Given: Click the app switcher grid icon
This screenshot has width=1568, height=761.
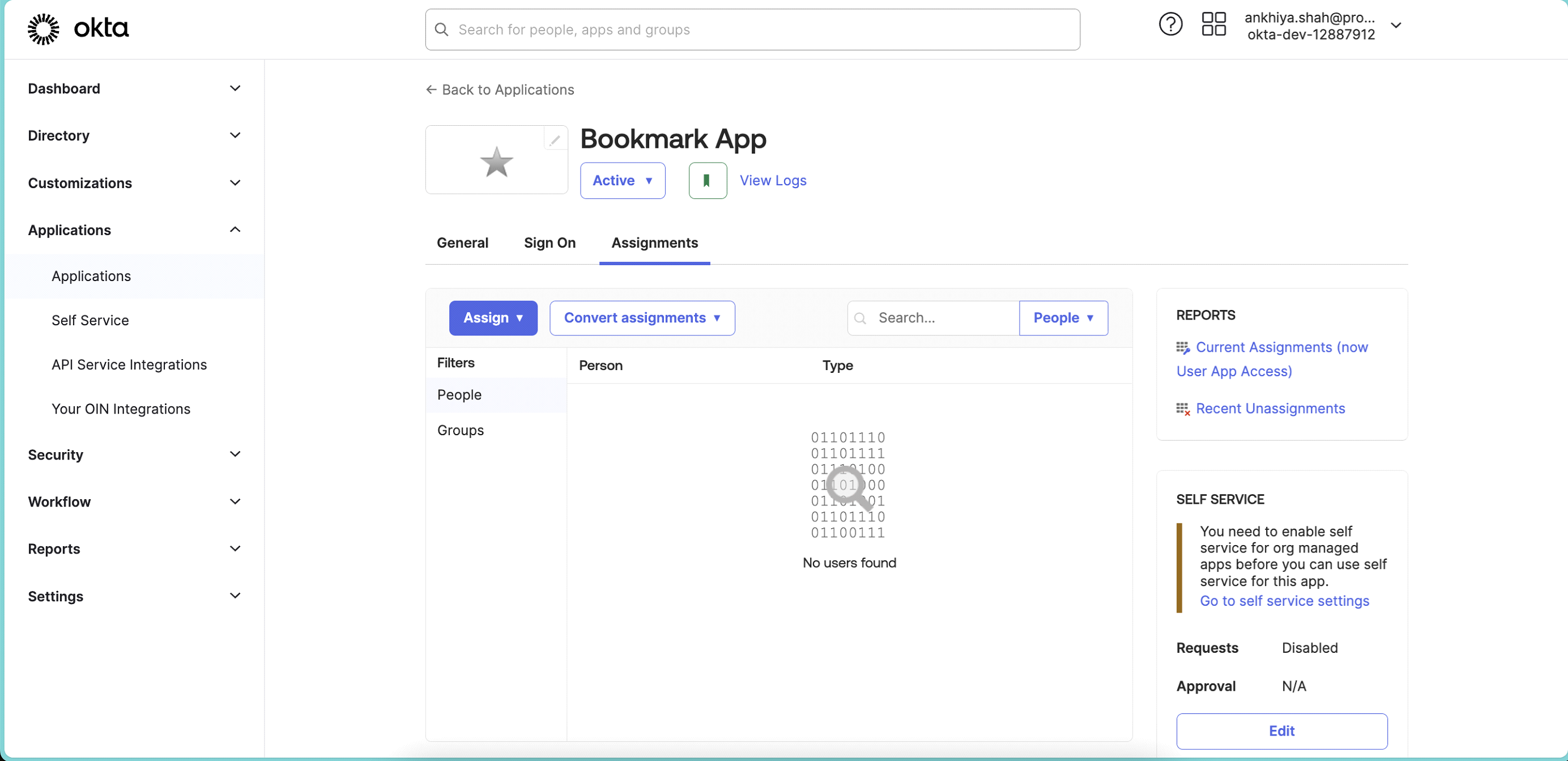Looking at the screenshot, I should [x=1213, y=25].
